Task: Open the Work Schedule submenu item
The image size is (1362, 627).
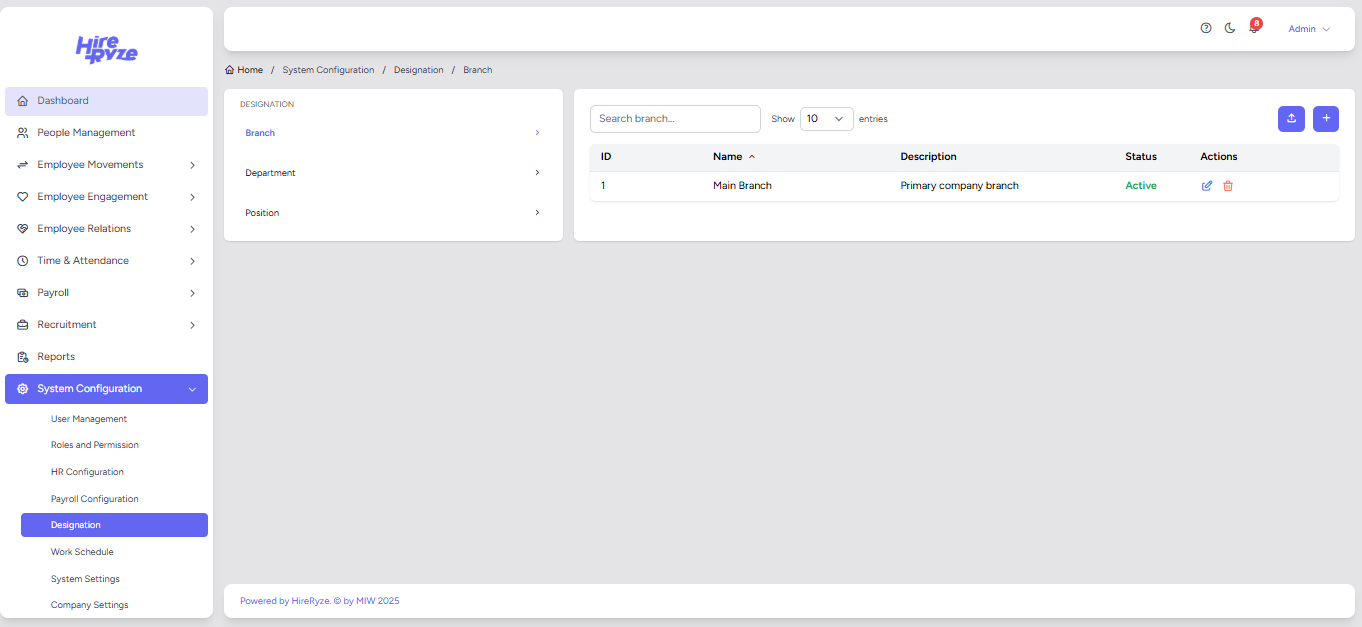Action: tap(82, 552)
